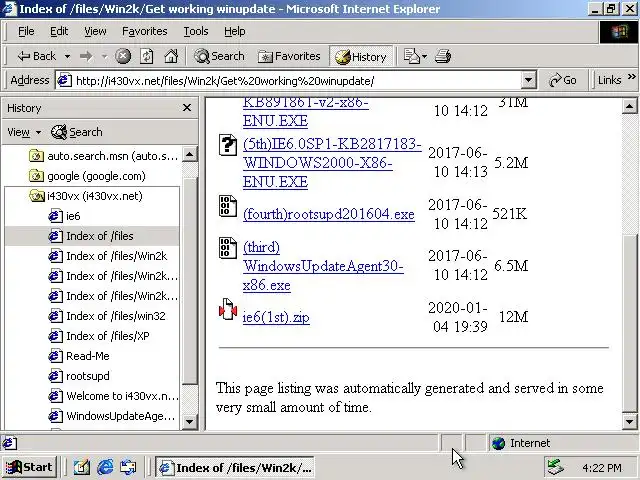Image resolution: width=640 pixels, height=480 pixels.
Task: Click the binary icon beside (third)WindowsUpdateAgent30
Action: coord(228,247)
